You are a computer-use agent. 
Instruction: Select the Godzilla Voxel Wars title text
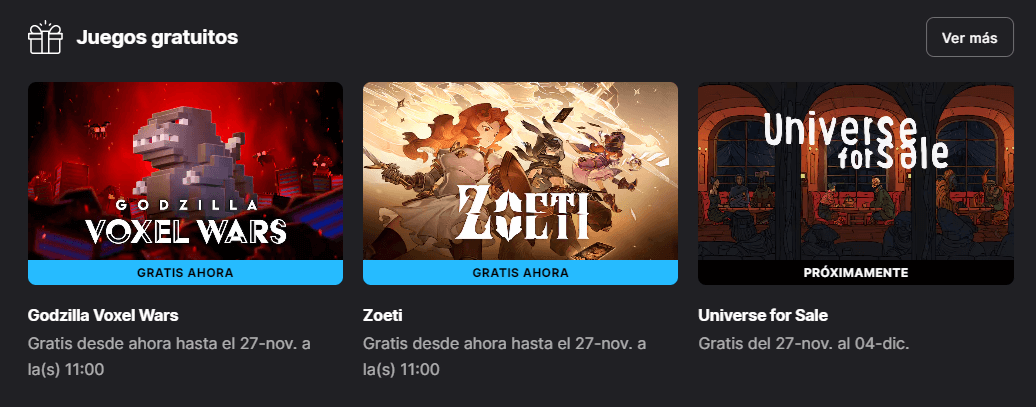(x=103, y=316)
